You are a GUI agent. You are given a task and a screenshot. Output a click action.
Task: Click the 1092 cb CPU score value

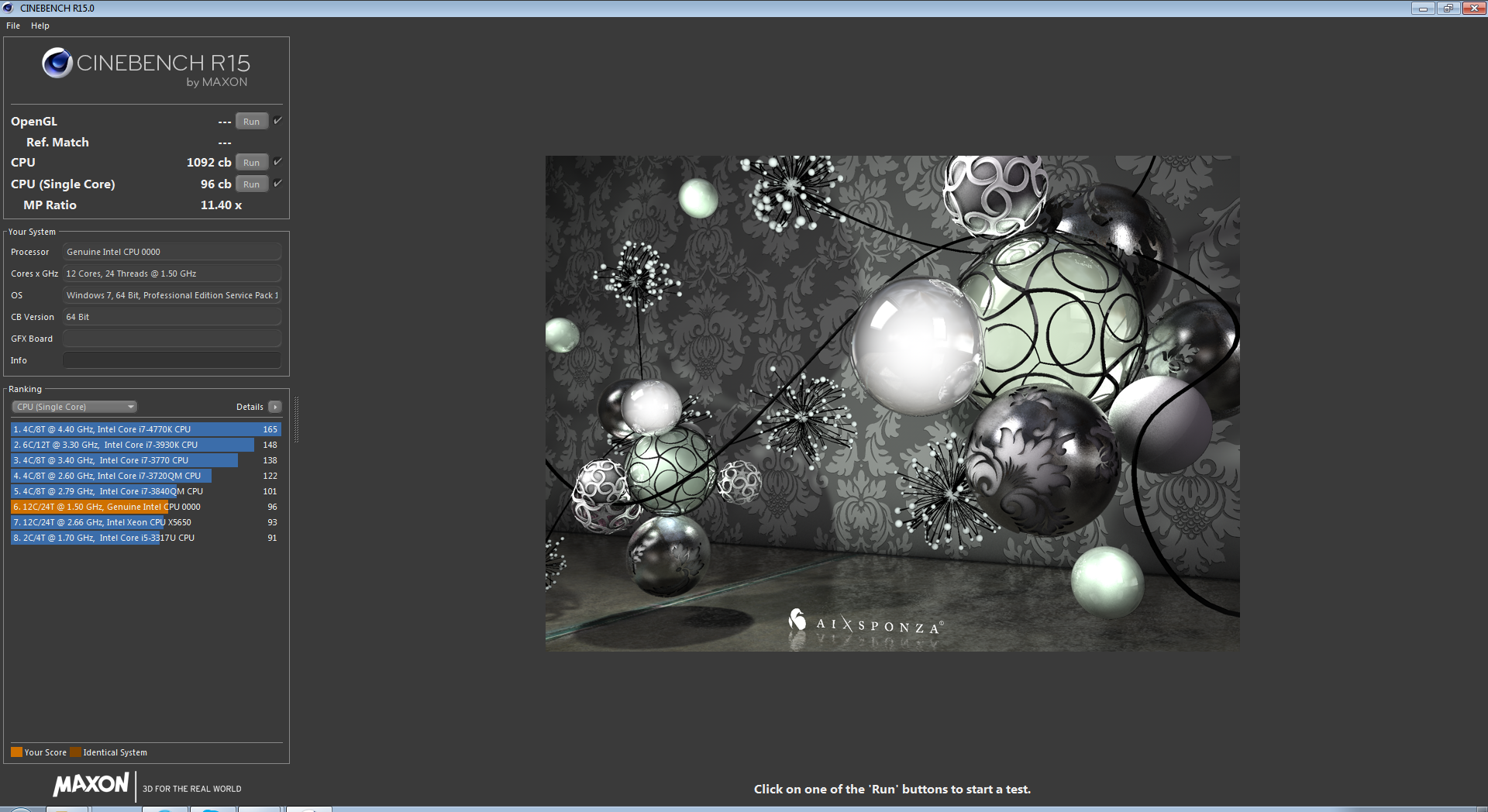(208, 163)
